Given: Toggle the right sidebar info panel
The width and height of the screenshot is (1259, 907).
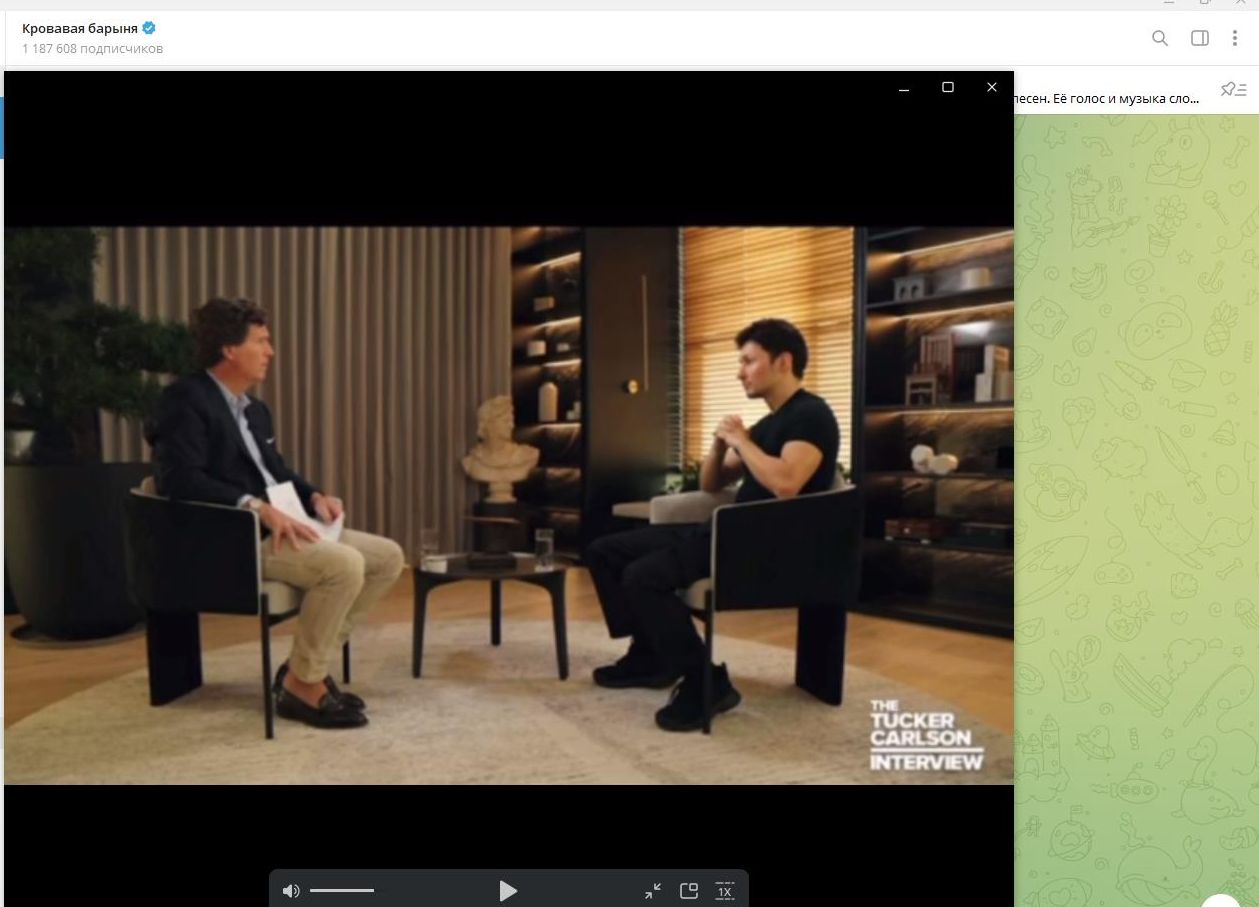Looking at the screenshot, I should coord(1200,38).
